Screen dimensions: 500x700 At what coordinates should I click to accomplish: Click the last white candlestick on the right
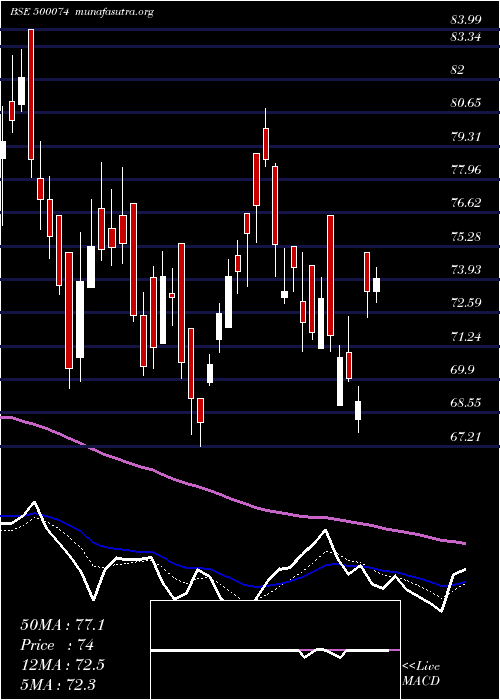pyautogui.click(x=376, y=285)
